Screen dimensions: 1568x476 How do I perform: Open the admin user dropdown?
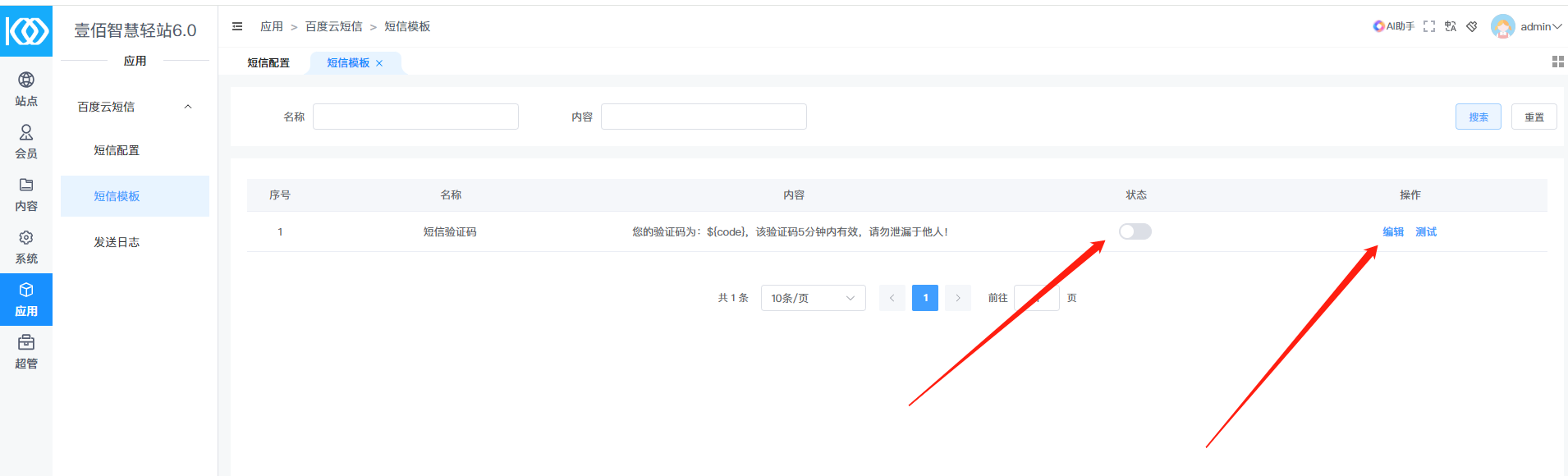(x=1527, y=26)
